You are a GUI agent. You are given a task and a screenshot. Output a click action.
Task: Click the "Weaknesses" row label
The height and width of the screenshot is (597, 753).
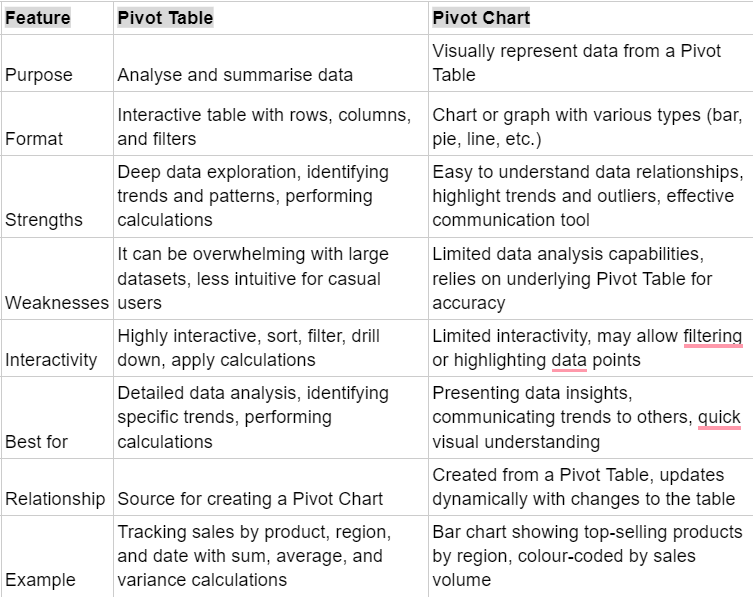click(56, 302)
